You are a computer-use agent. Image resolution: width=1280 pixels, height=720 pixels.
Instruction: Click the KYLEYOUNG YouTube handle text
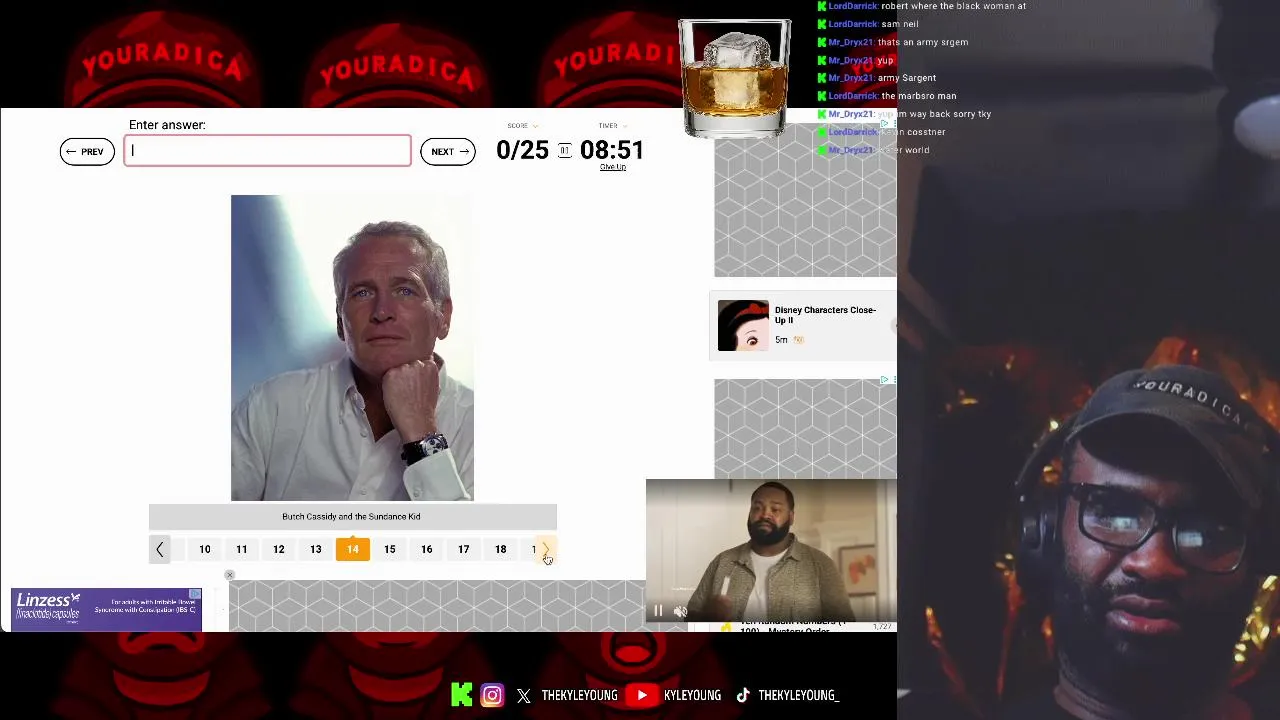point(692,695)
